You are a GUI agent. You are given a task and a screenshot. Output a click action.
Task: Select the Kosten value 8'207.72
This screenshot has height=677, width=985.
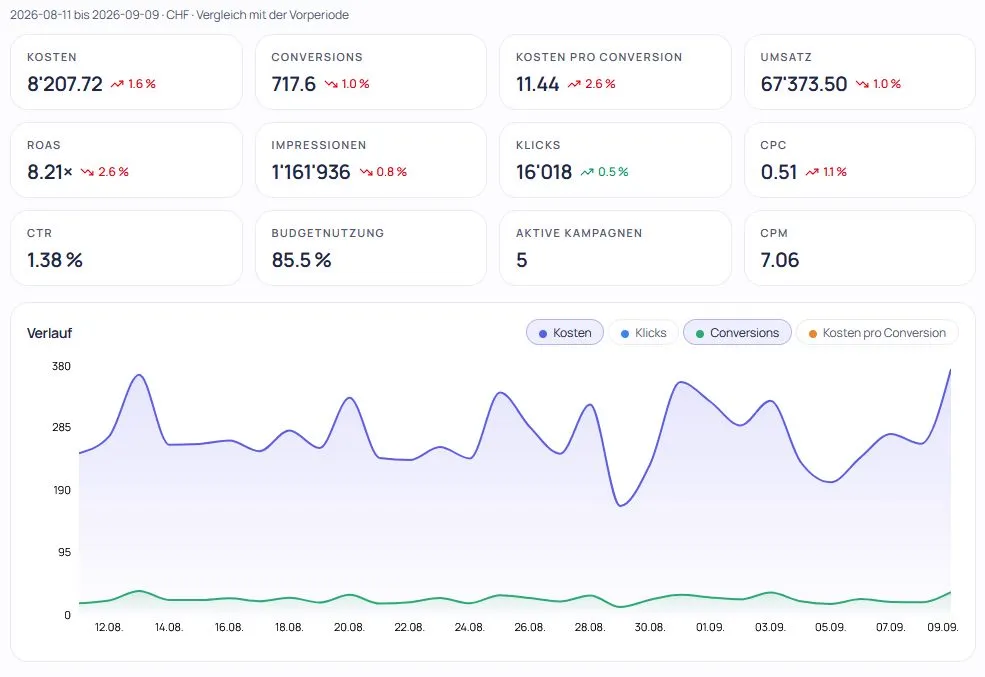(x=65, y=84)
